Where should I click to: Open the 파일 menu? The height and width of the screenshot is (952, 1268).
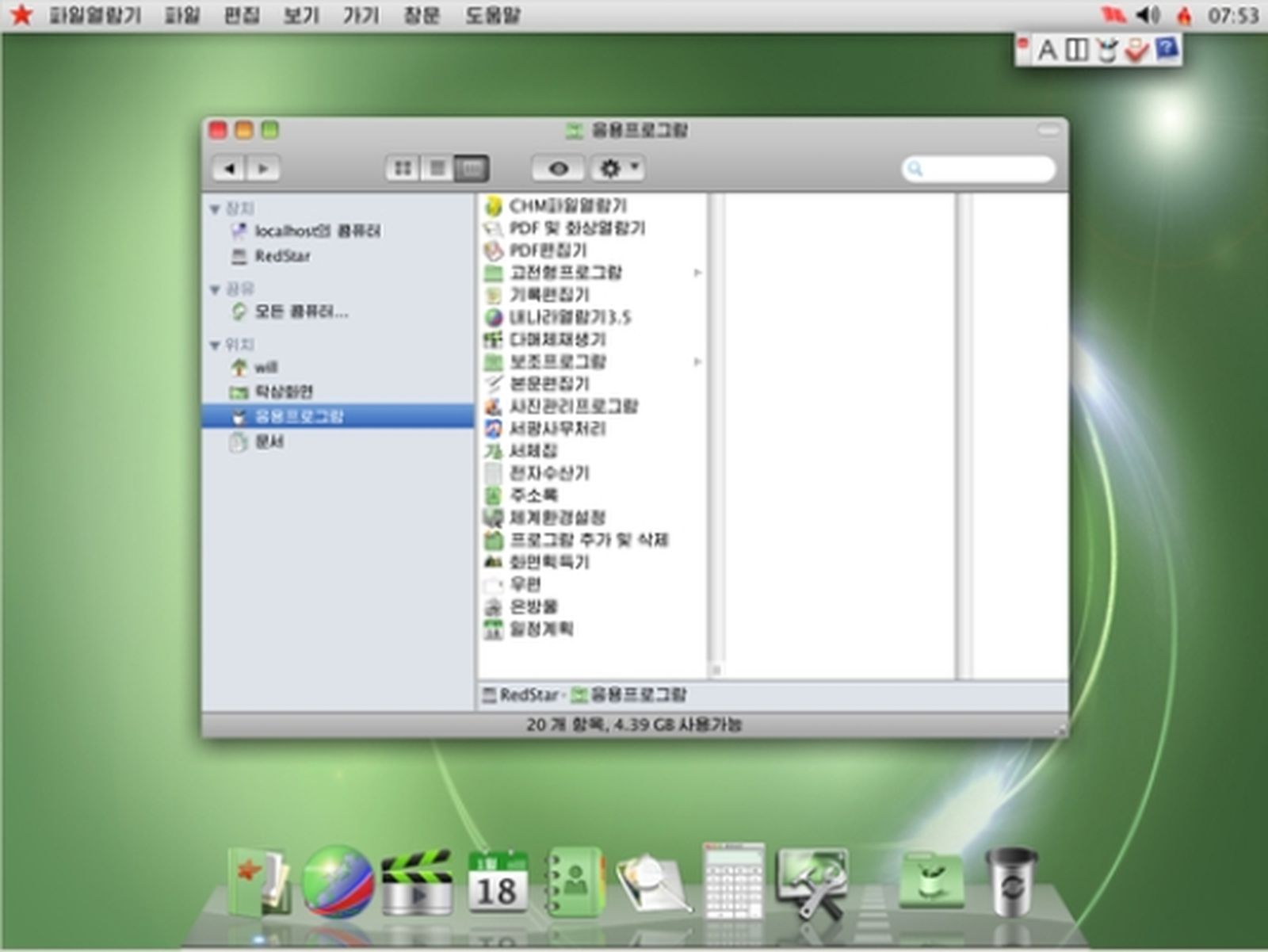(184, 15)
